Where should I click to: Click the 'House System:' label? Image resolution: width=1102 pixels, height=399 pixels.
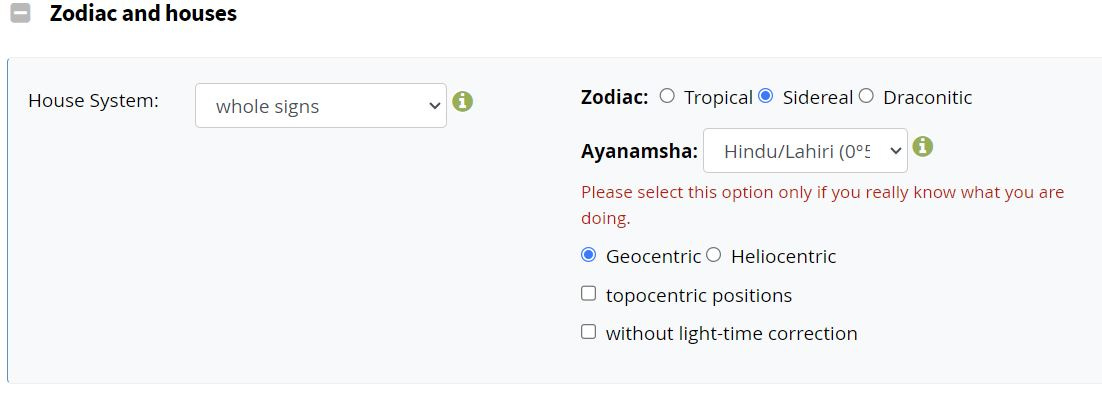click(93, 100)
